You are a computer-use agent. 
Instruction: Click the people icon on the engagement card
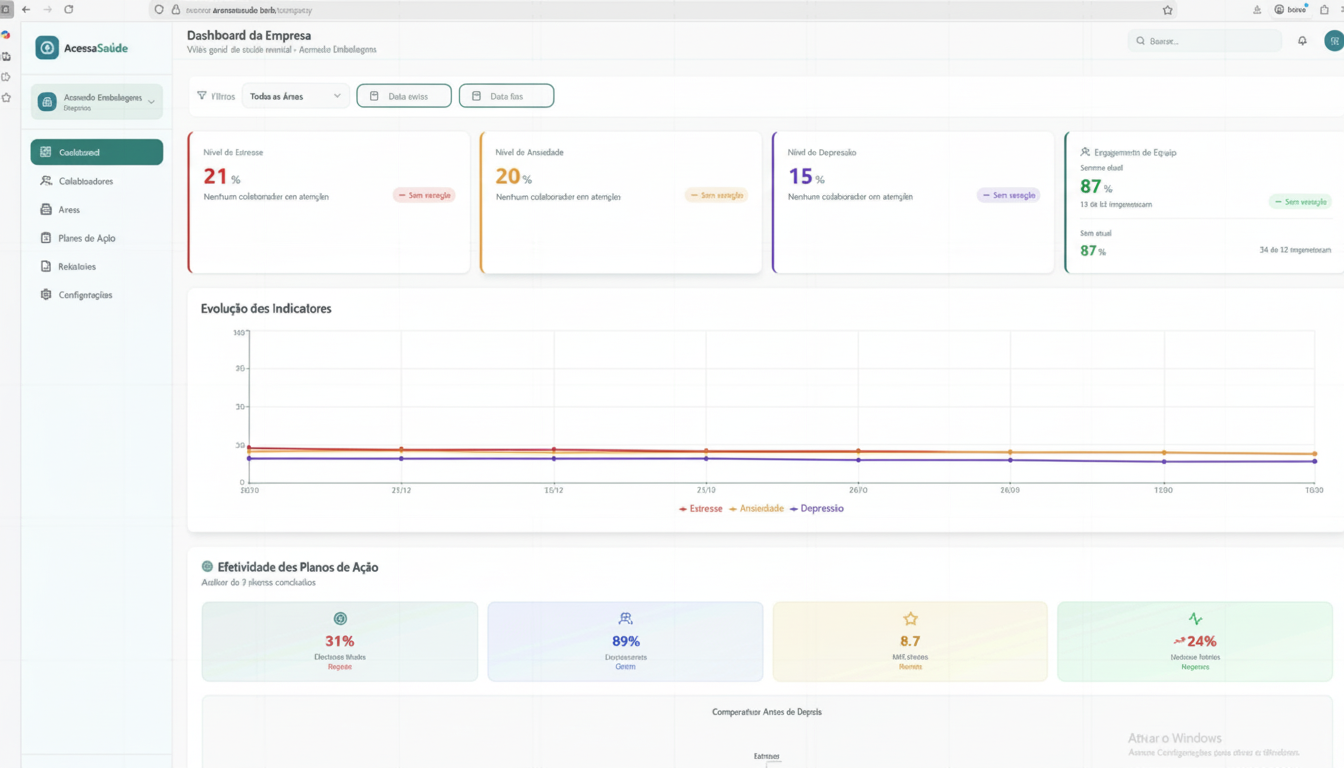click(1085, 152)
